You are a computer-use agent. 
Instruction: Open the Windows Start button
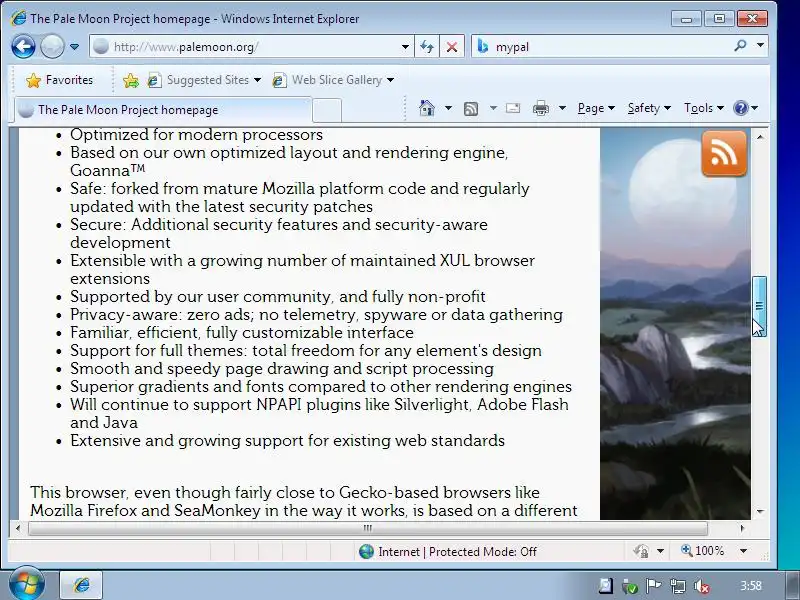pos(26,584)
